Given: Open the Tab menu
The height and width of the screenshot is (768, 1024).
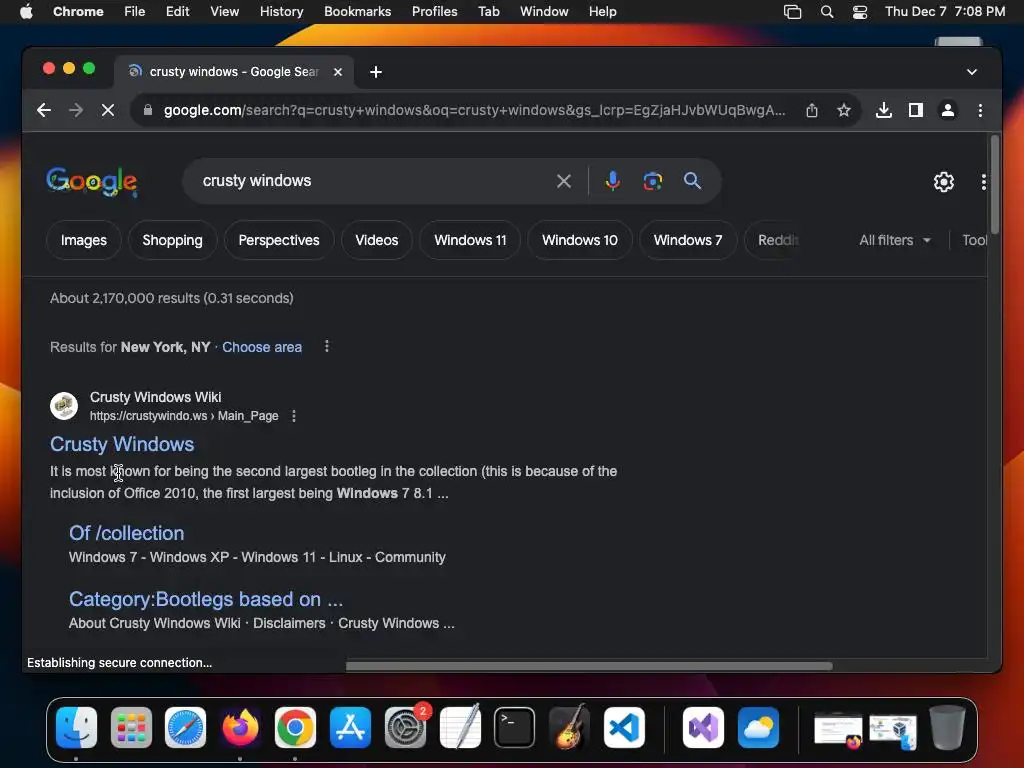Looking at the screenshot, I should (488, 12).
